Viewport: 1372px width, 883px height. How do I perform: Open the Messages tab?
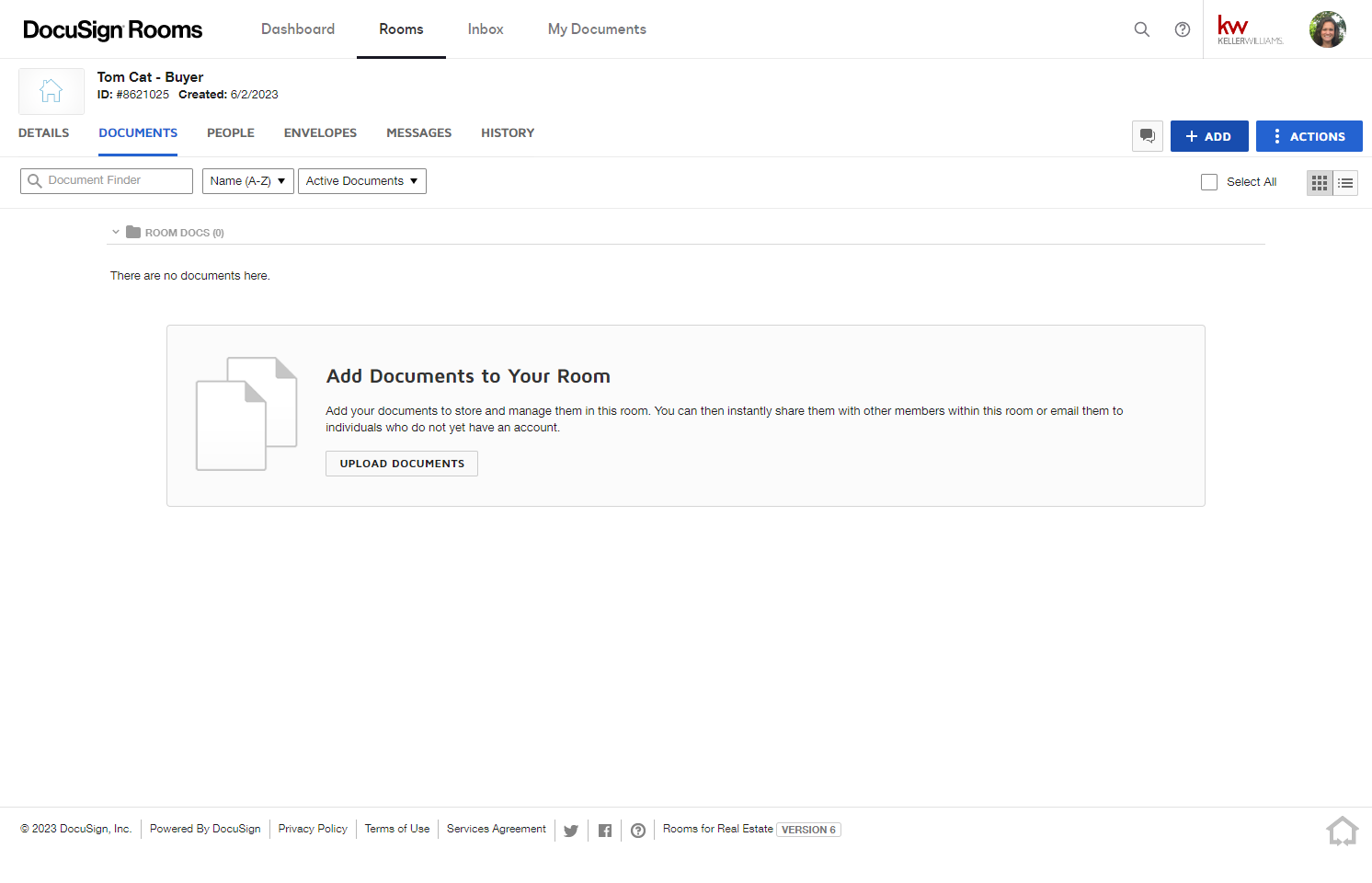pos(419,133)
